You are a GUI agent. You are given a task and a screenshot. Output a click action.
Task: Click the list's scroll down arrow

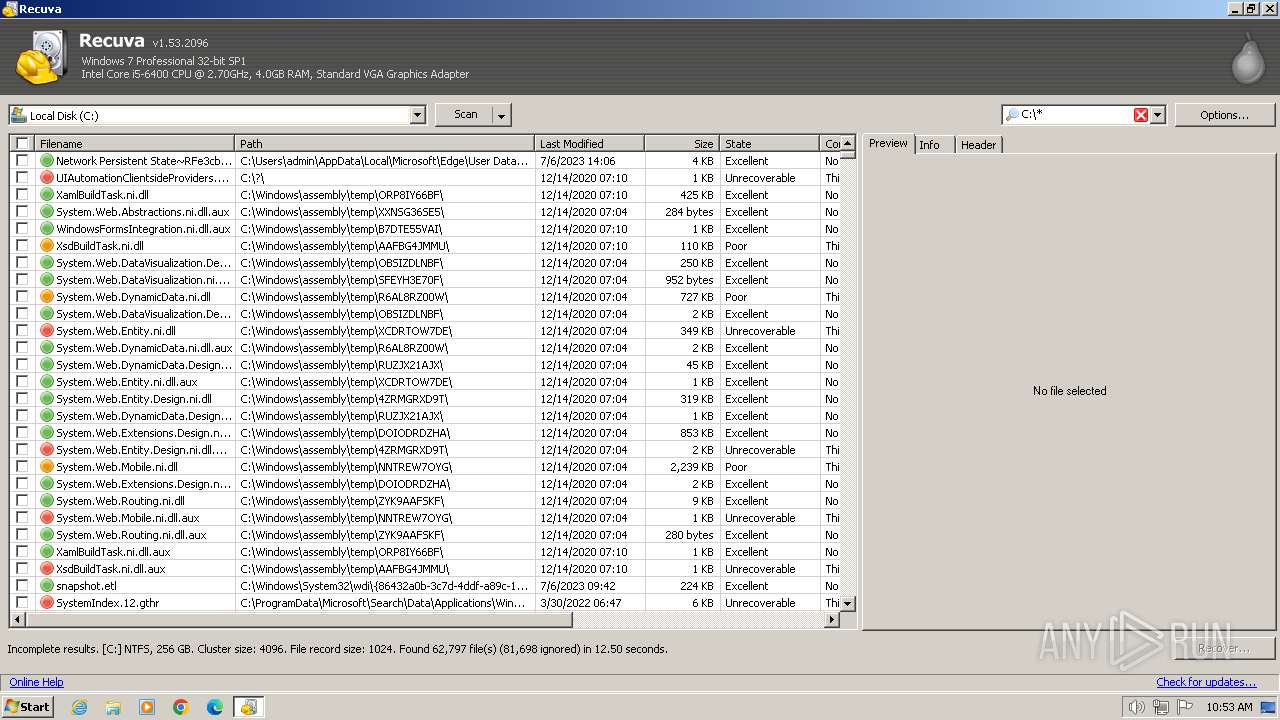pyautogui.click(x=848, y=604)
